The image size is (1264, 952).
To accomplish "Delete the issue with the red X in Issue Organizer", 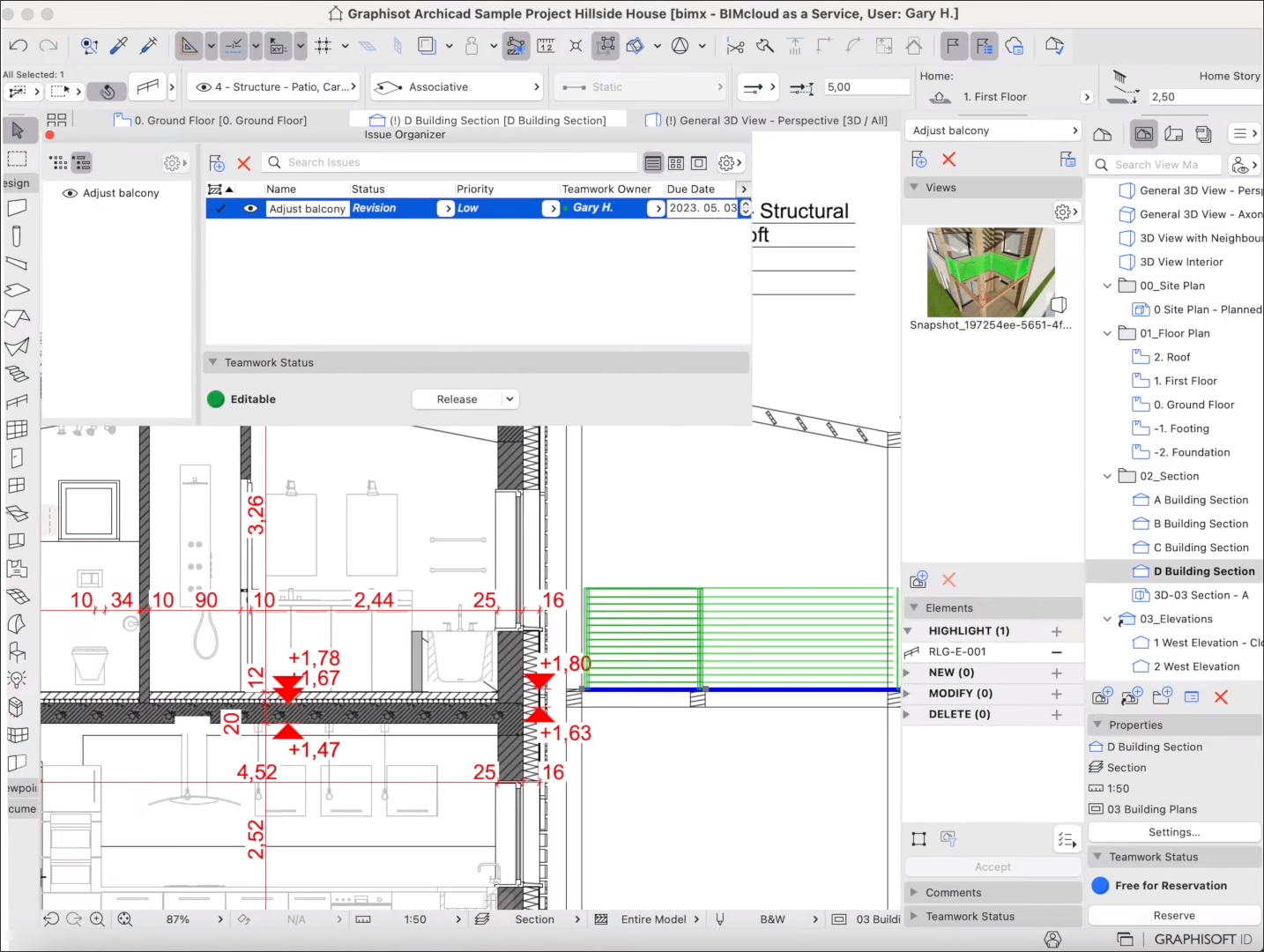I will 244,163.
